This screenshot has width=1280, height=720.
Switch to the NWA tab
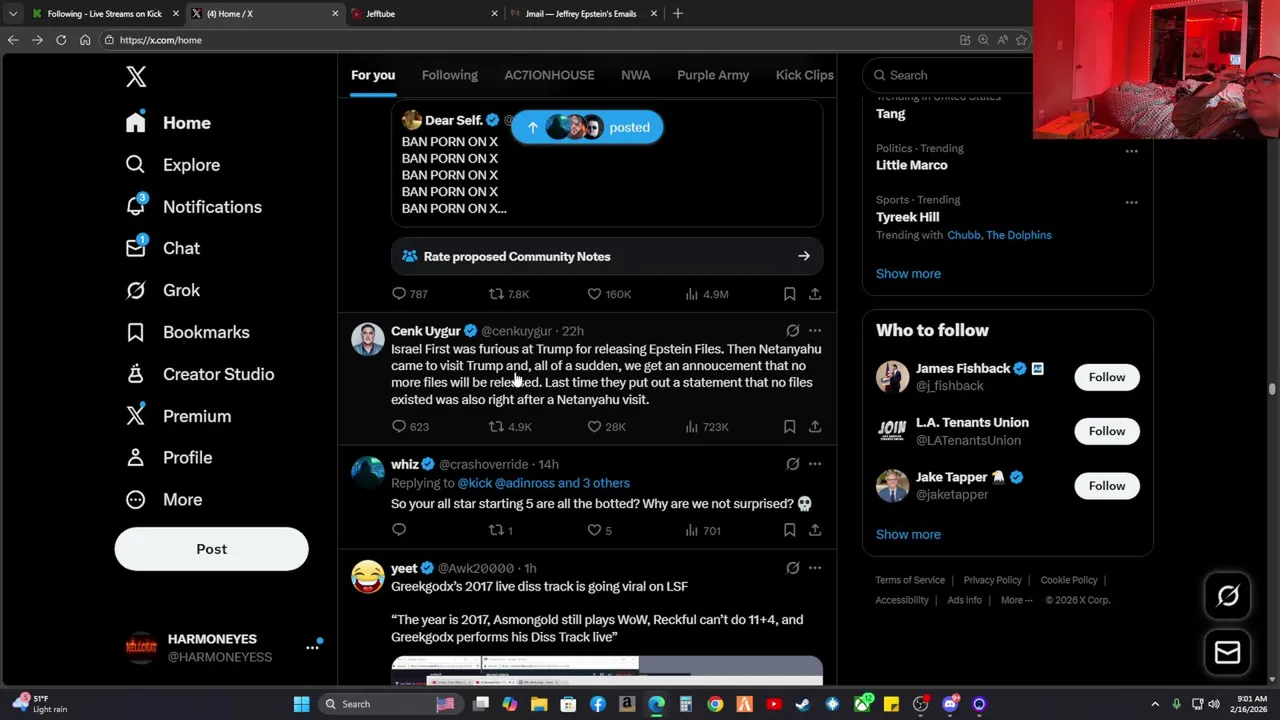(635, 75)
